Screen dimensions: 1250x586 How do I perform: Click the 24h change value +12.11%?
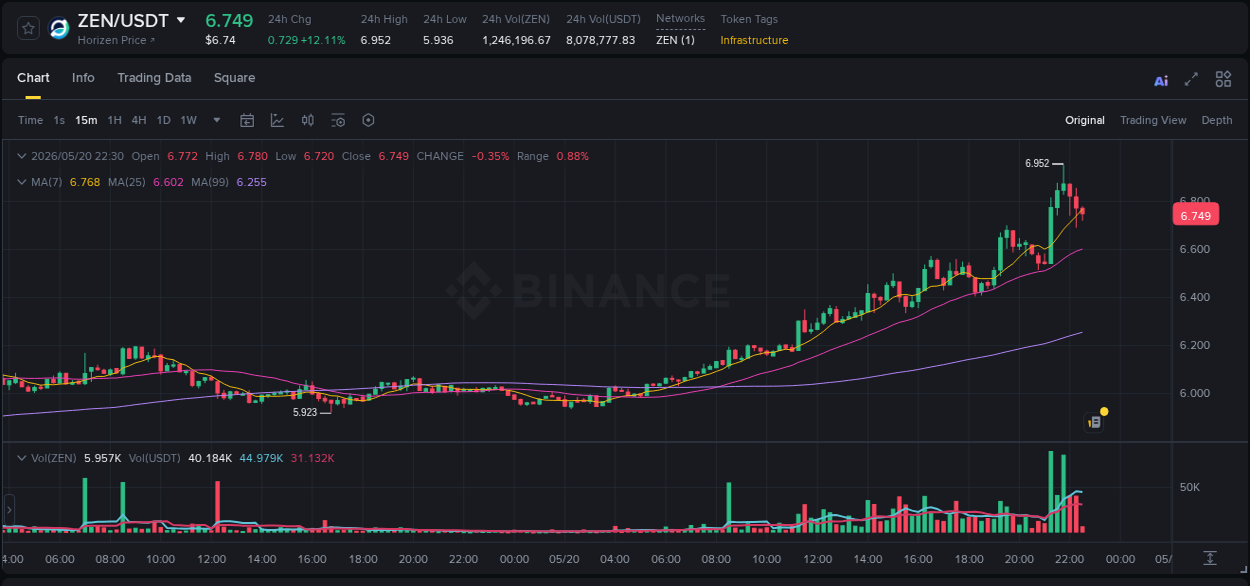click(x=321, y=40)
